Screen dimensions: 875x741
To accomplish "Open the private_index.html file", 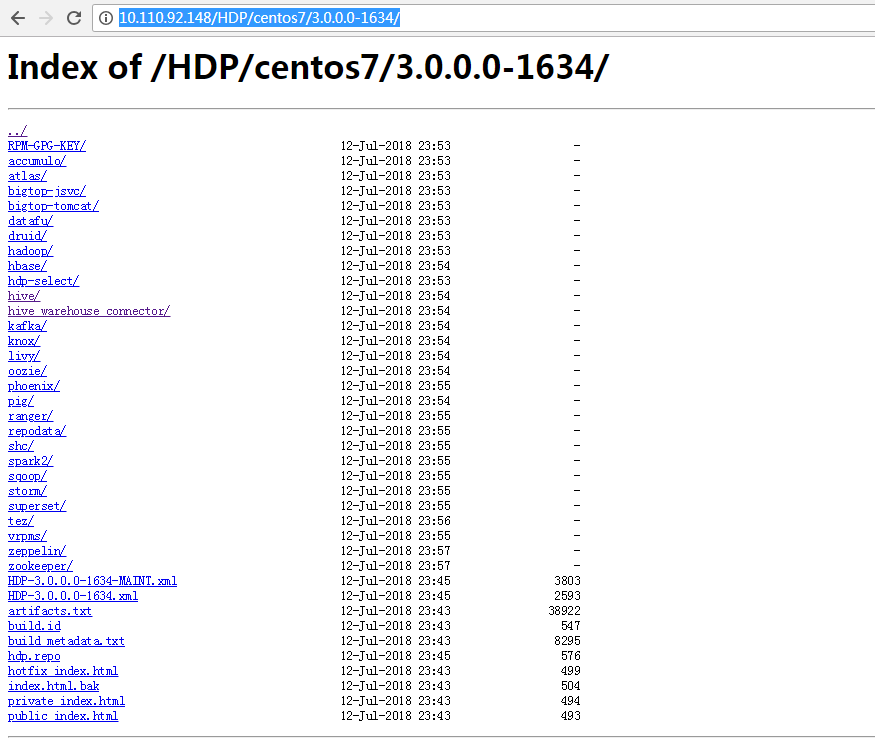I will pyautogui.click(x=66, y=701).
